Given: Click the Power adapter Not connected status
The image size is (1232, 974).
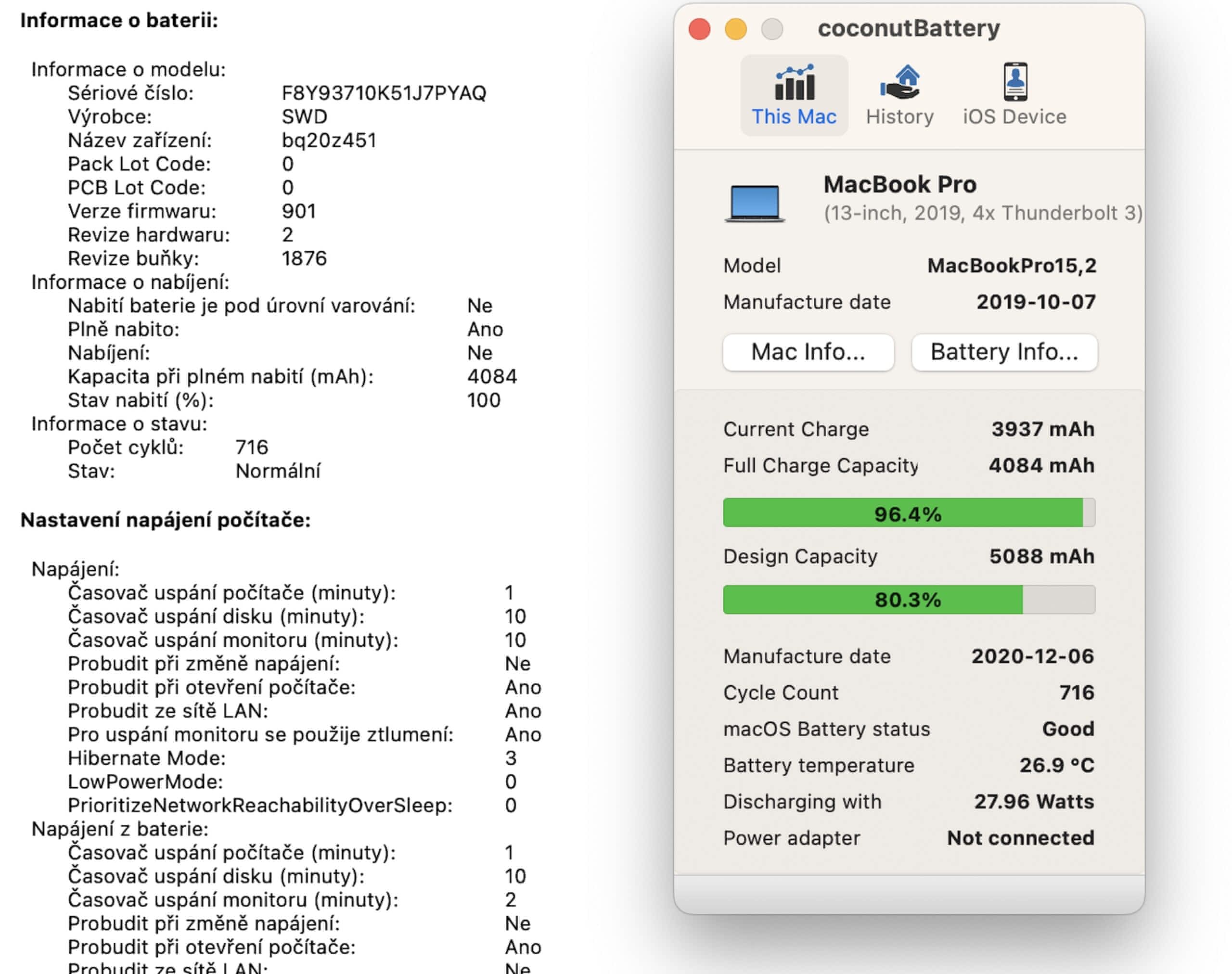Looking at the screenshot, I should pyautogui.click(x=1020, y=838).
